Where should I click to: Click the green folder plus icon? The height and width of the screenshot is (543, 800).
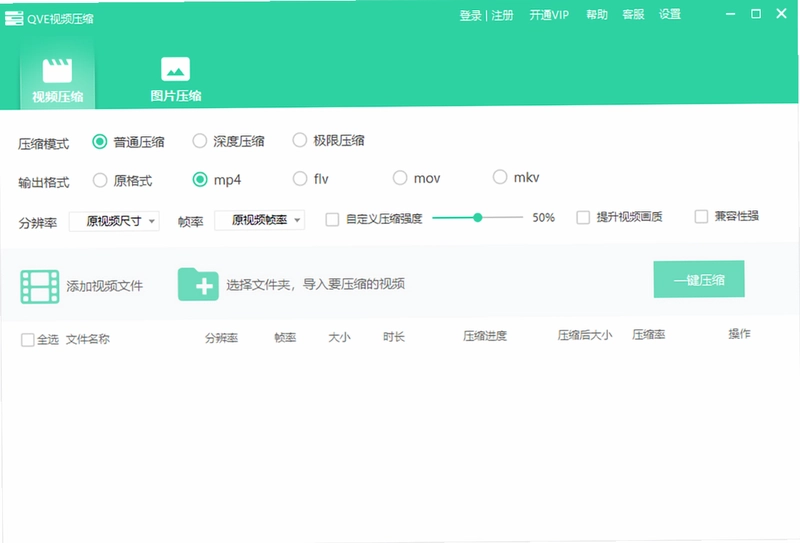coord(198,284)
